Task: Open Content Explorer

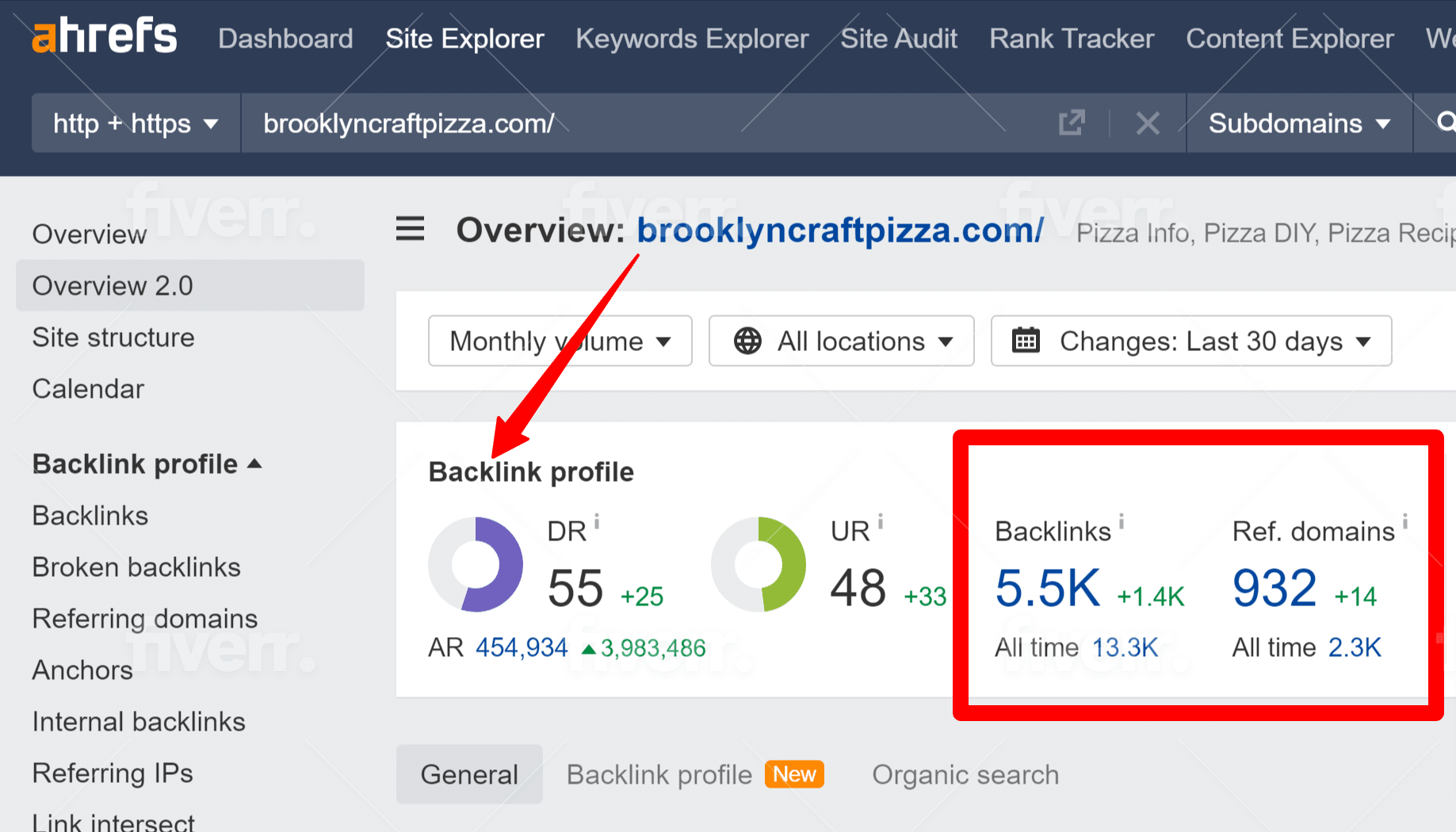Action: pyautogui.click(x=1290, y=38)
